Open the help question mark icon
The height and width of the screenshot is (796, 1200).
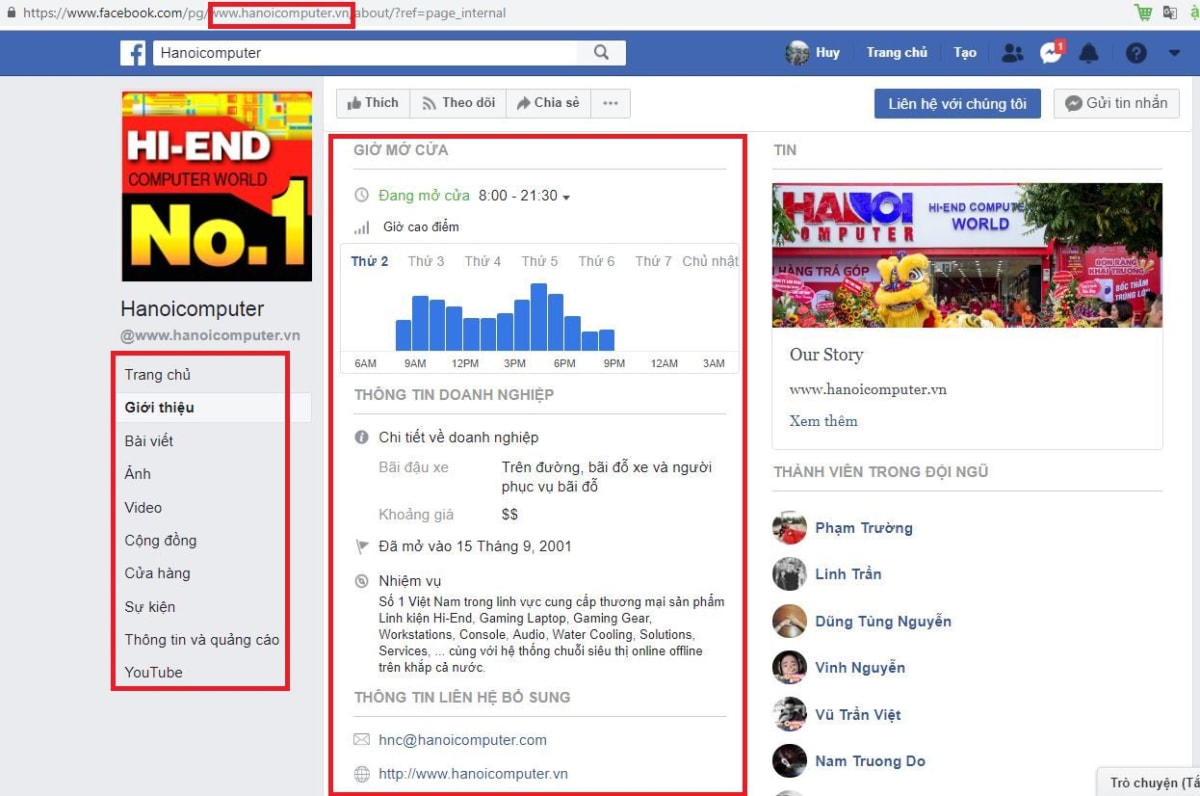[1136, 53]
